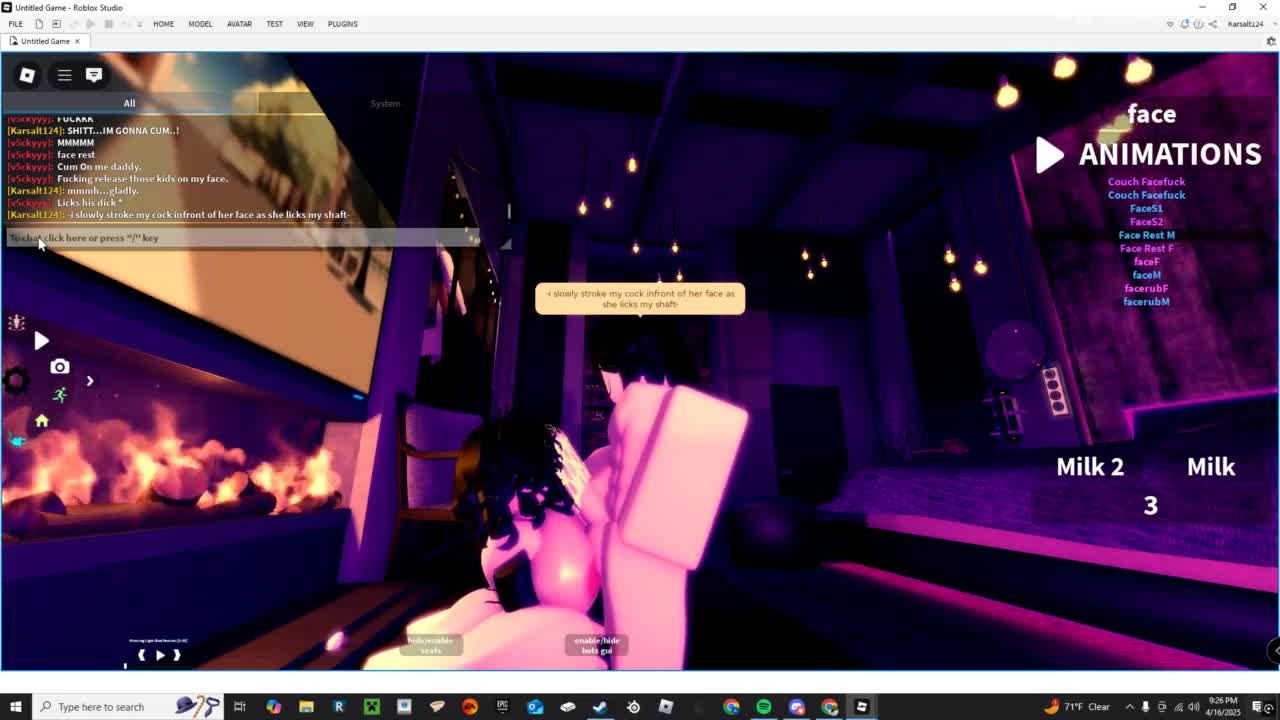Viewport: 1280px width, 720px height.
Task: Open the FILE dropdown menu
Action: click(x=16, y=24)
